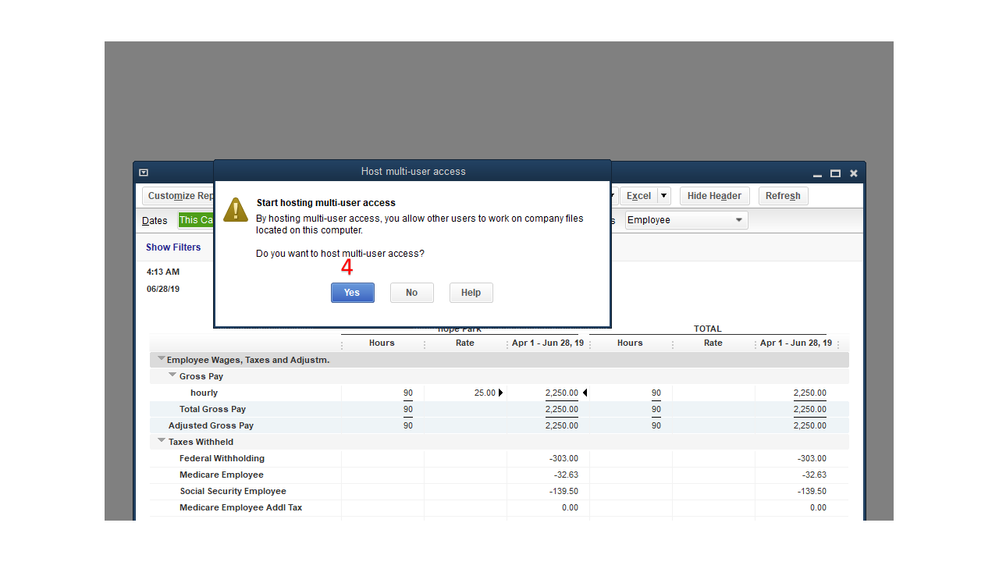Screen dimensions: 999x562
Task: Expand the Excel dropdown arrow
Action: tap(663, 196)
